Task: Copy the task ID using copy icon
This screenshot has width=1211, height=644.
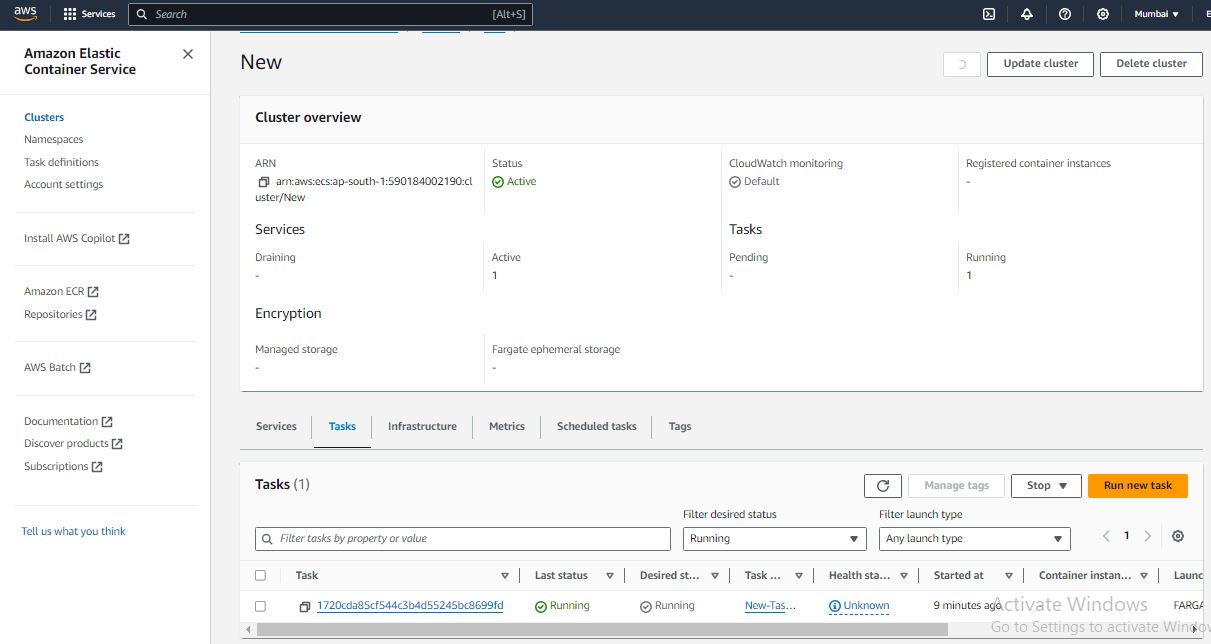Action: coord(305,606)
